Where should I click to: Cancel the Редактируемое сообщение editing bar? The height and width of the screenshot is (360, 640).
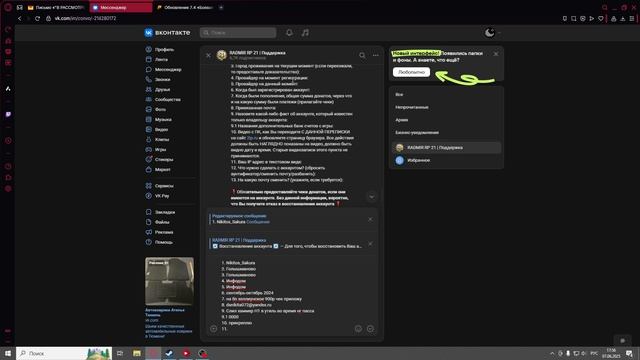(x=370, y=219)
